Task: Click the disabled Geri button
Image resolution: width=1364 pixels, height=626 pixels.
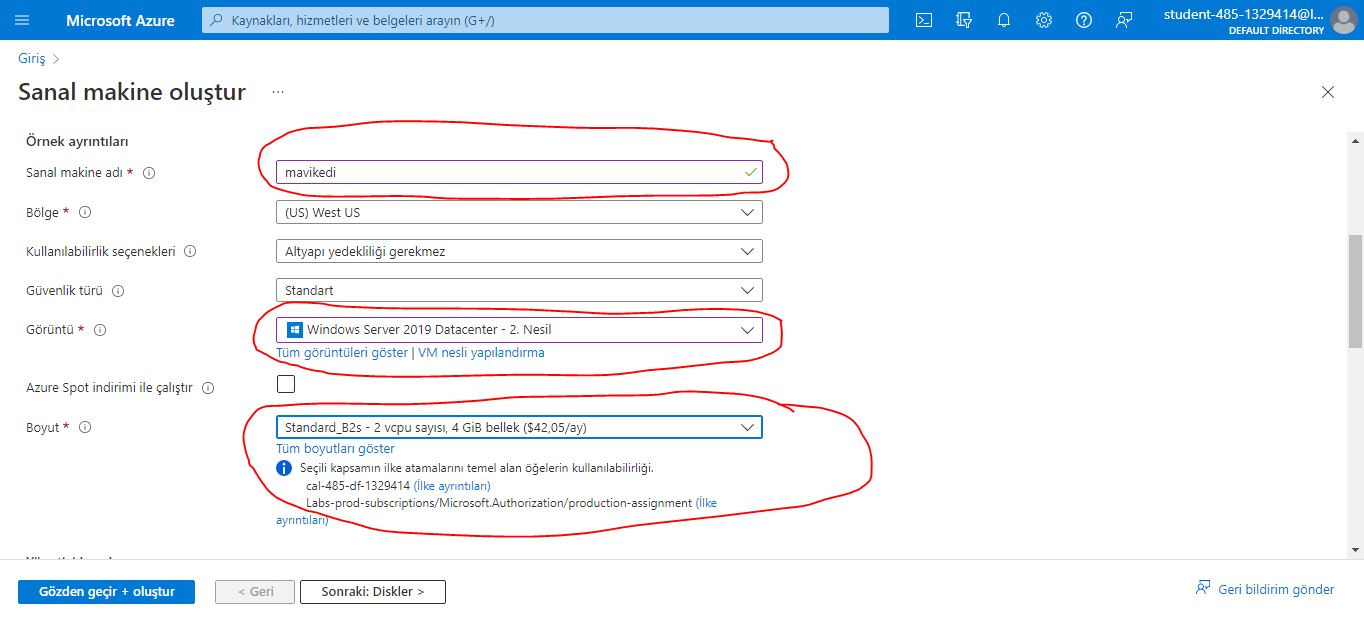Action: pos(255,591)
